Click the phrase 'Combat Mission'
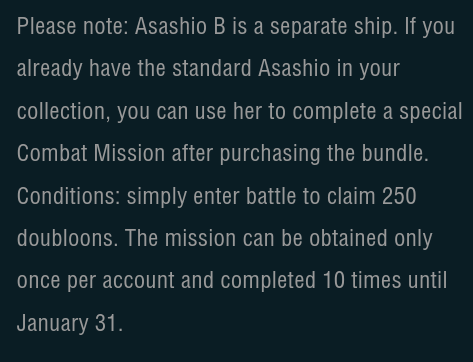The height and width of the screenshot is (362, 473). [x=91, y=153]
